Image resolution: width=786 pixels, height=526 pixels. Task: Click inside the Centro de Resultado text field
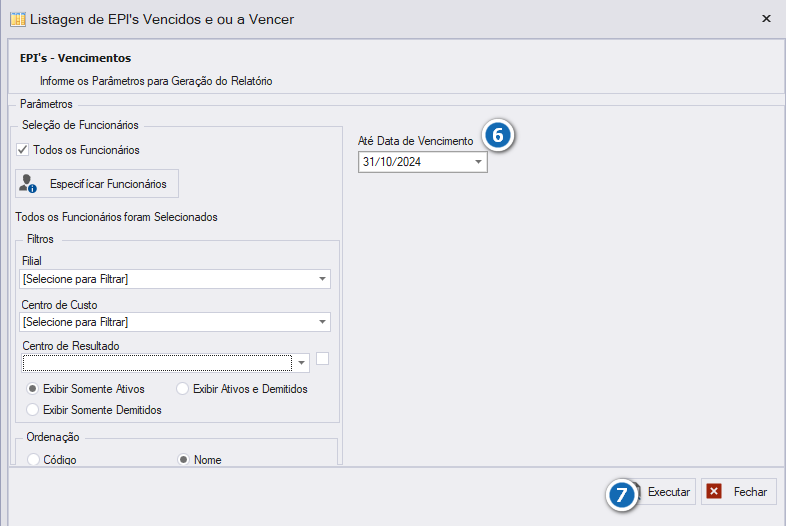point(157,363)
